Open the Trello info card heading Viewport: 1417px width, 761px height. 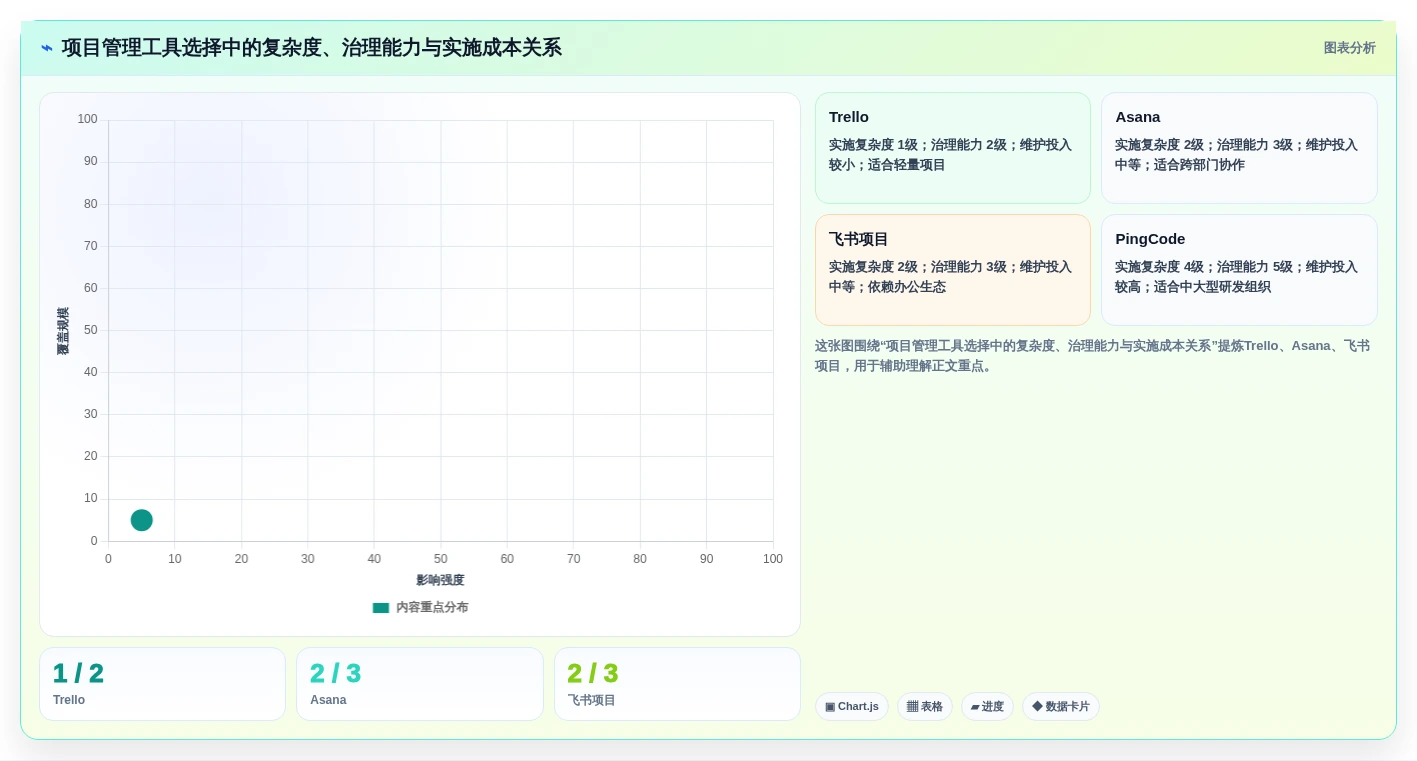coord(849,117)
